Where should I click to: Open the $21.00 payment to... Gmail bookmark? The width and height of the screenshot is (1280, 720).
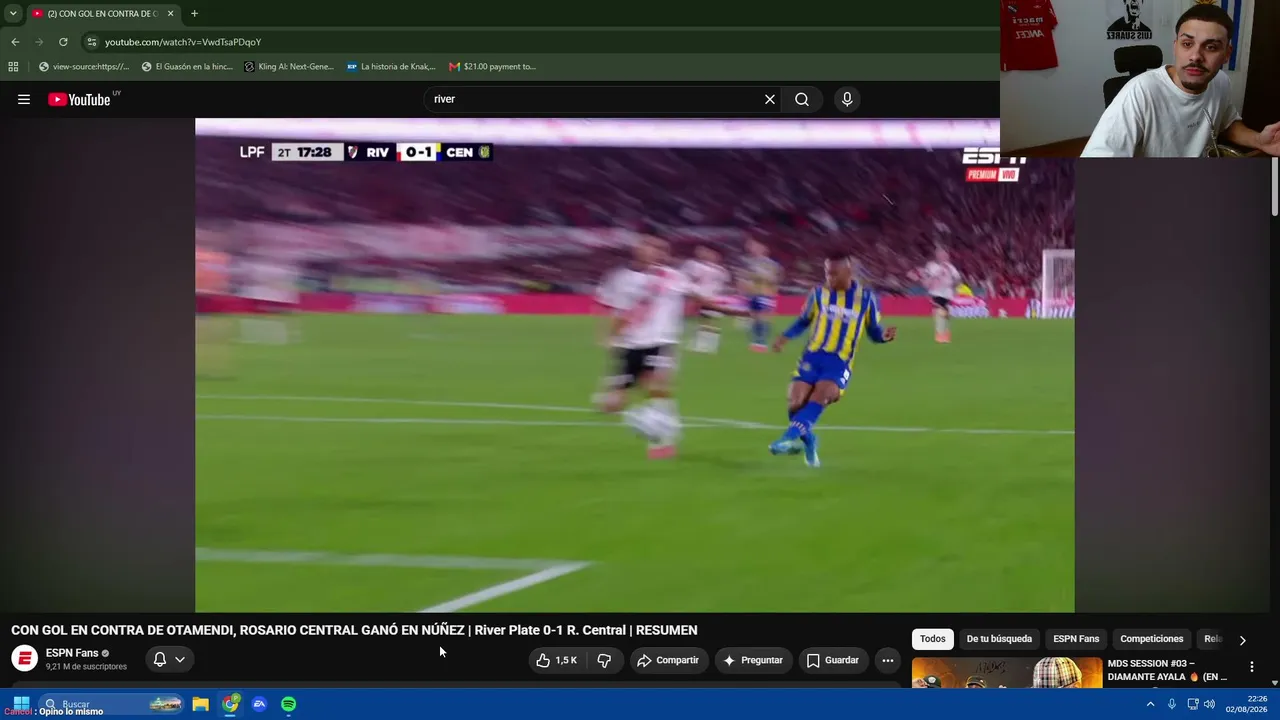pos(492,67)
